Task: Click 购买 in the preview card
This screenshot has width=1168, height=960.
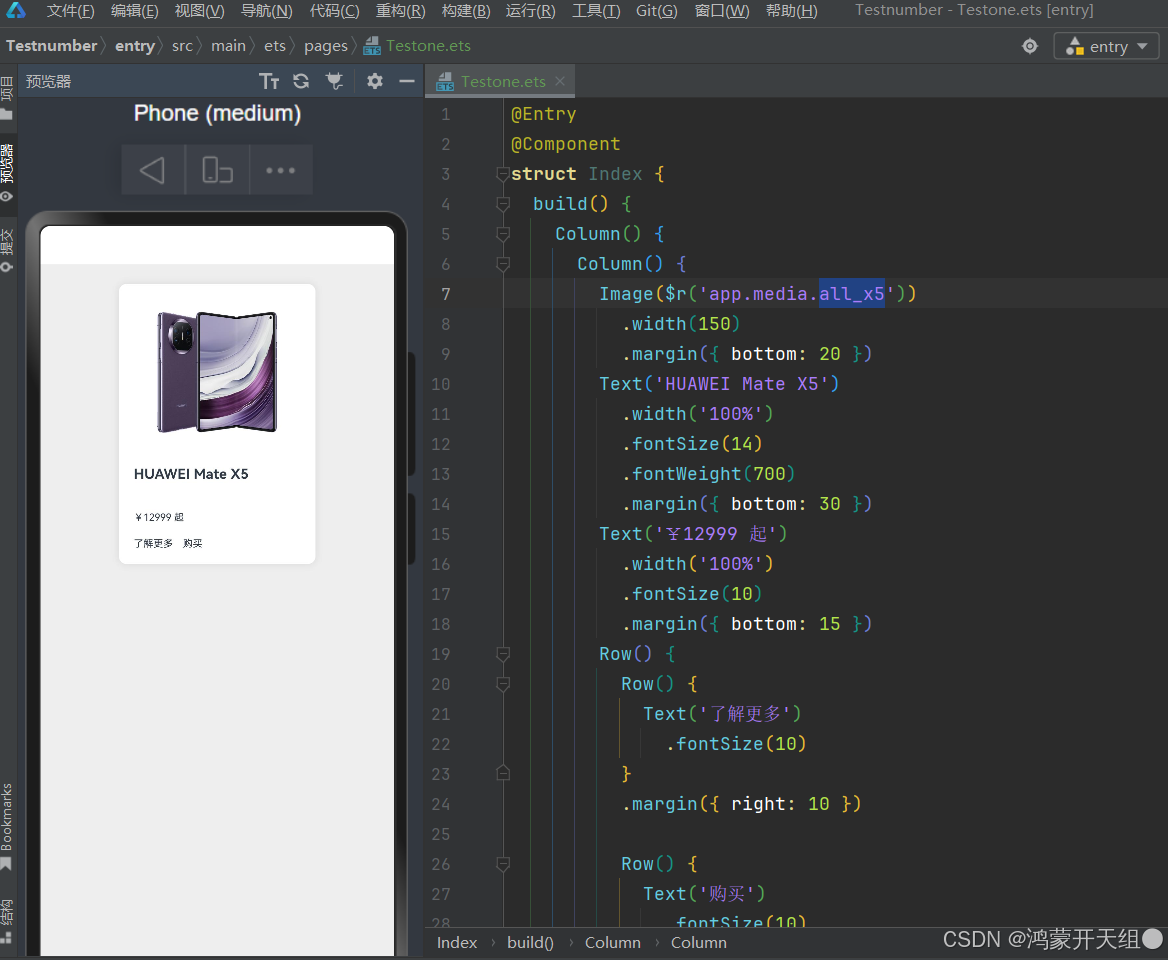Action: coord(193,544)
